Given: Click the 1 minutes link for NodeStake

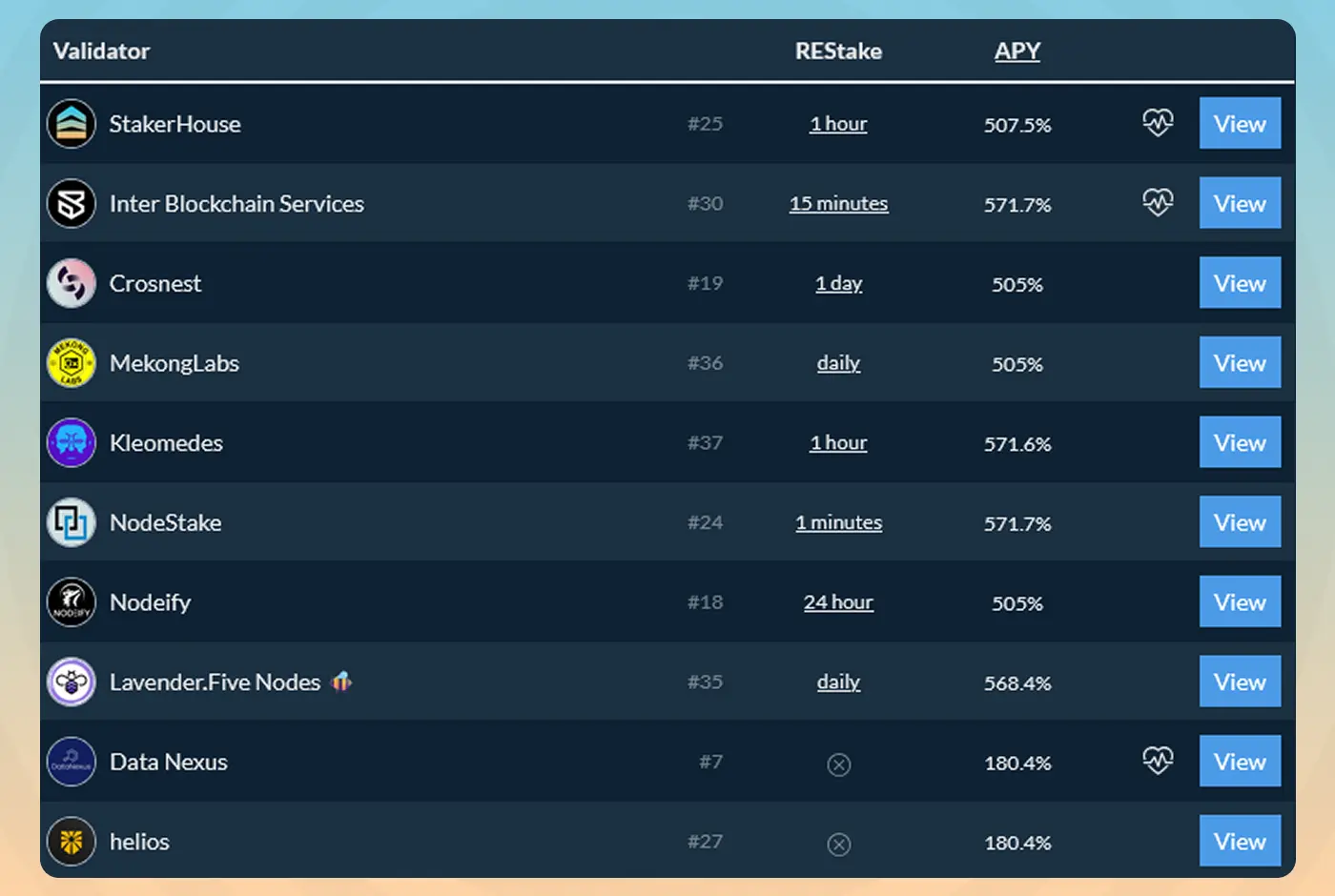Looking at the screenshot, I should [838, 523].
